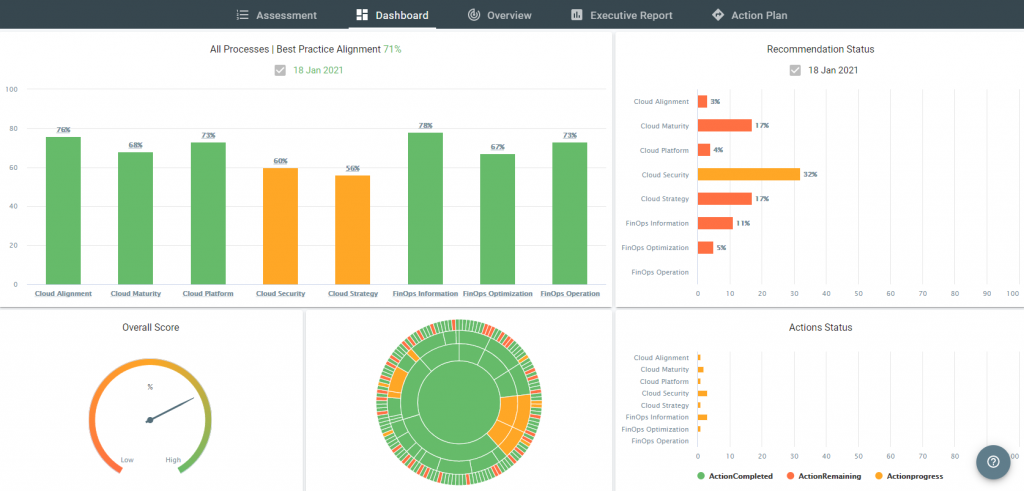
Task: Click the Action Plan diamond icon
Action: click(x=717, y=15)
